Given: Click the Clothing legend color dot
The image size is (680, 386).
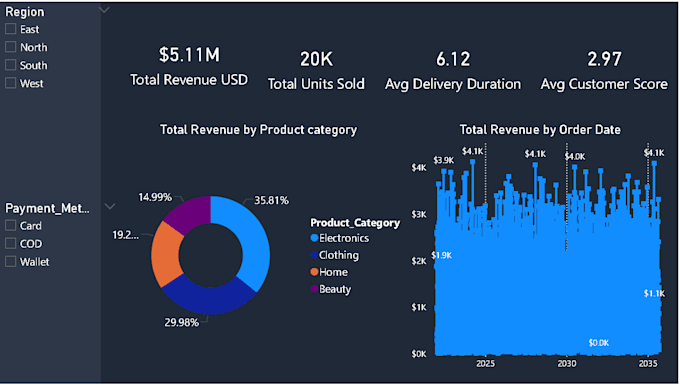Looking at the screenshot, I should (x=314, y=255).
